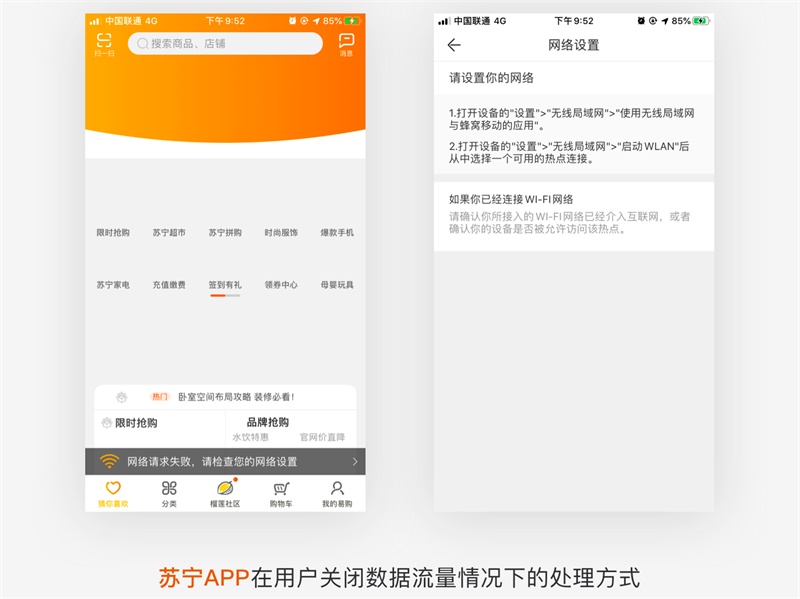800x599 pixels.
Task: Open 领券中心 category shortcut
Action: pyautogui.click(x=281, y=285)
